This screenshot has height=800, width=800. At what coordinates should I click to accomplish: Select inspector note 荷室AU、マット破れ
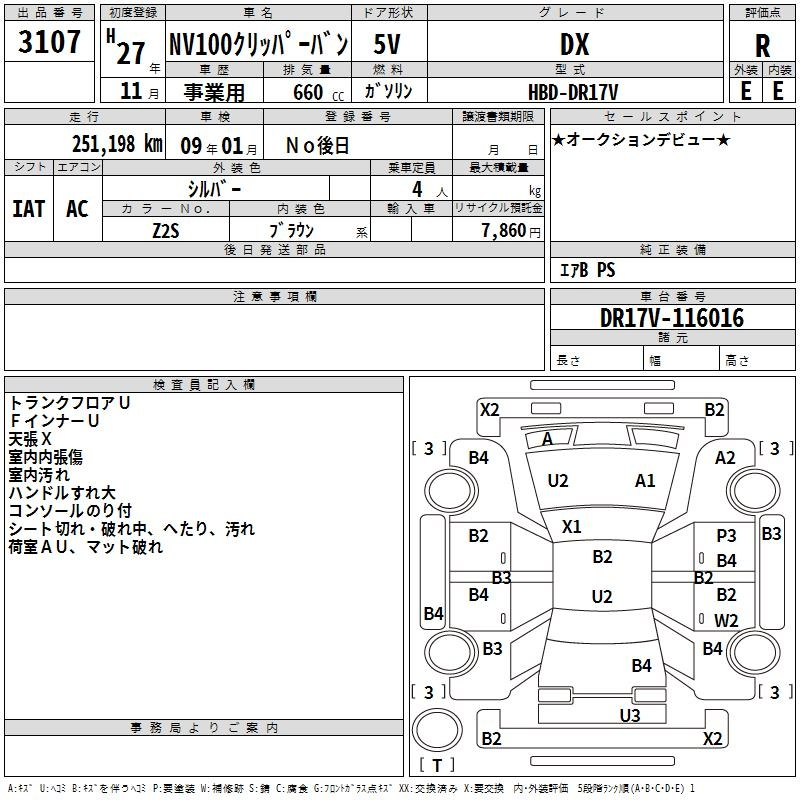(86, 546)
